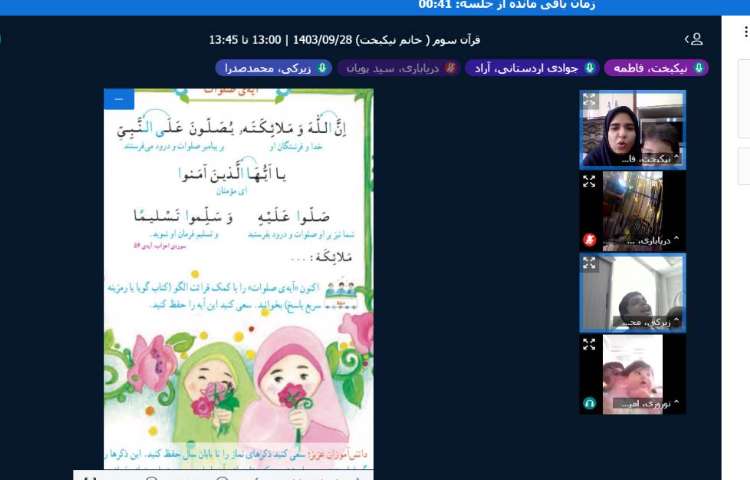Click the ملائکة word on the slide
Viewport: 750px width, 480px height.
pyautogui.click(x=333, y=257)
